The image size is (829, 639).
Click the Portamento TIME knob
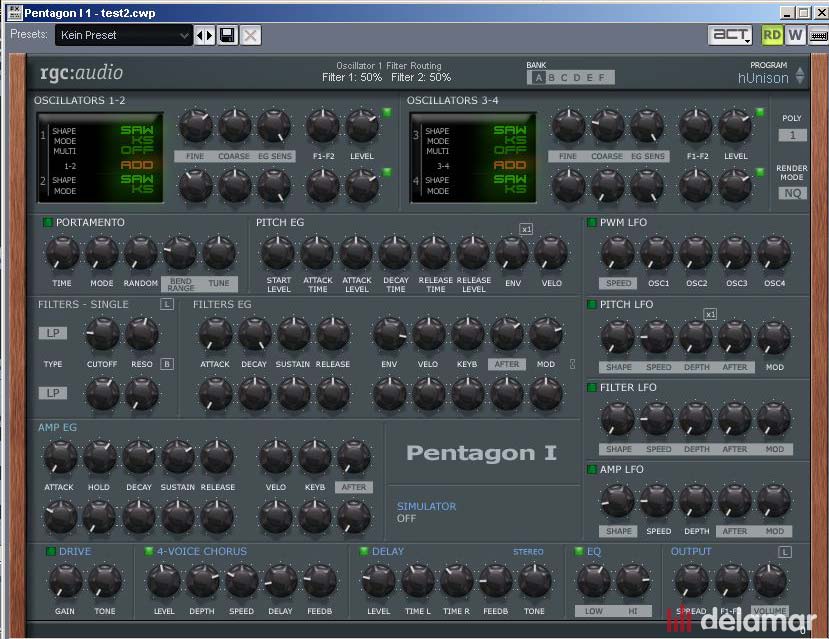click(62, 252)
